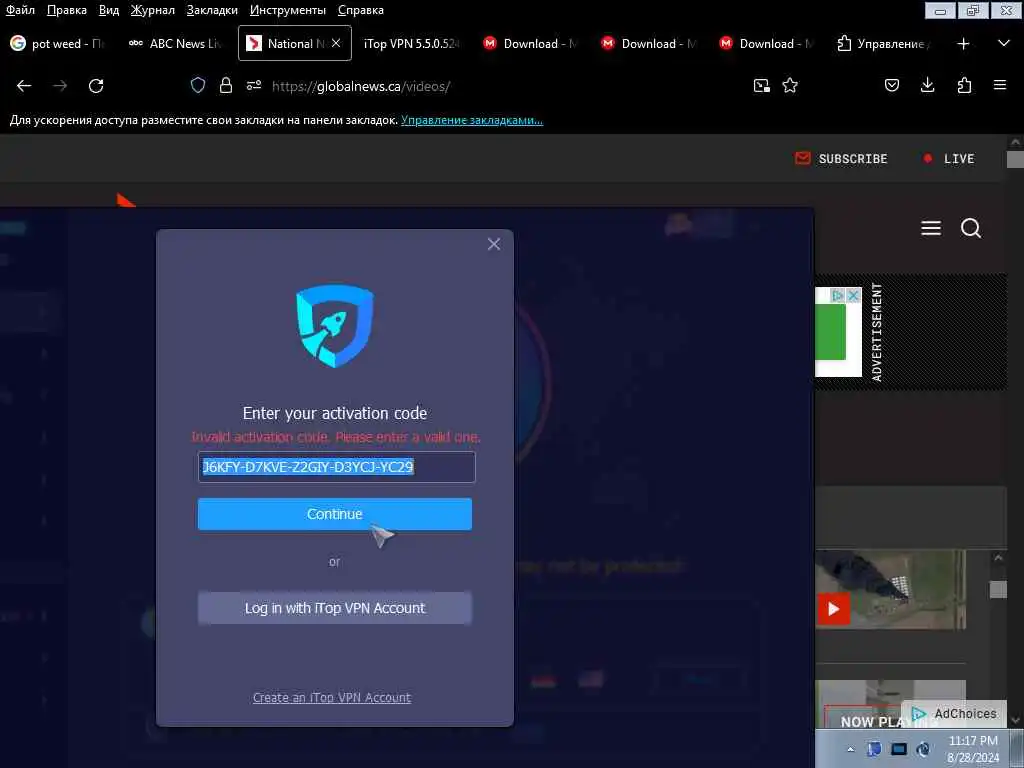Open the Firefox downloads panel
Viewport: 1024px width, 768px height.
(x=927, y=86)
